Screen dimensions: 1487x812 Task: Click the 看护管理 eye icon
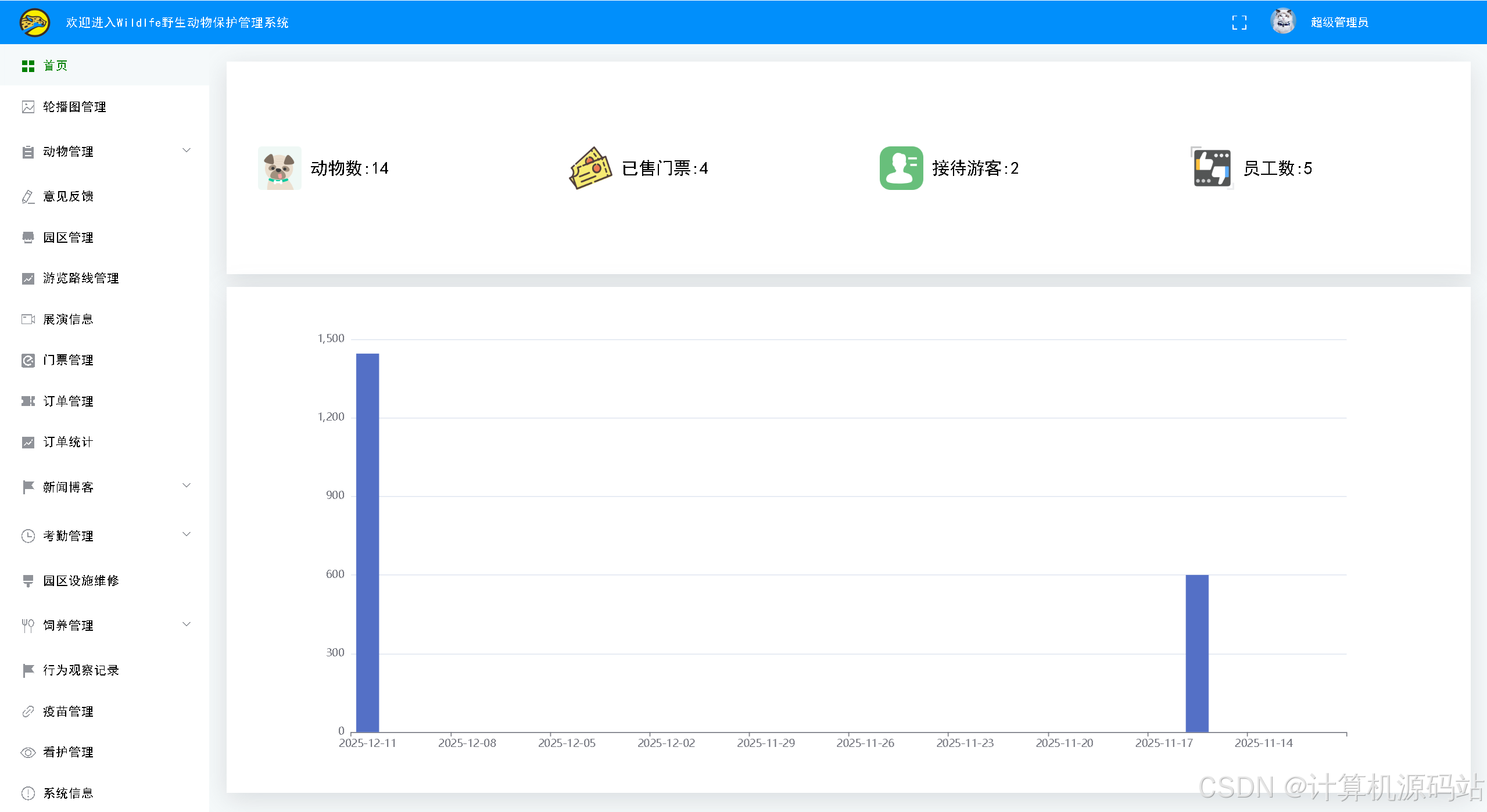pos(28,752)
